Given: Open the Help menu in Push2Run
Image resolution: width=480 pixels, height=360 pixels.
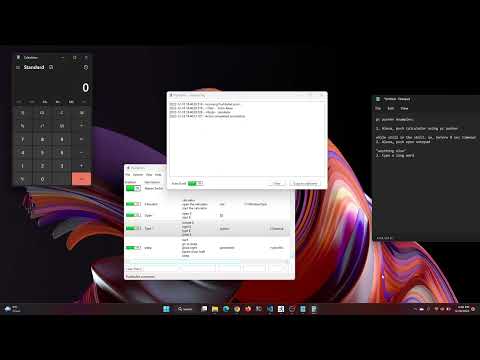Looking at the screenshot, I should pos(158,175).
